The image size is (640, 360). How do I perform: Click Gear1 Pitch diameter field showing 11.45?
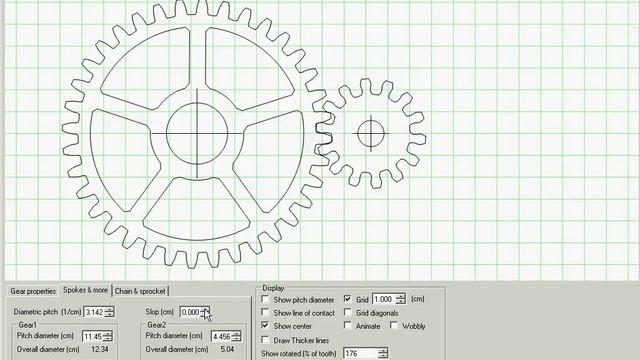93,336
